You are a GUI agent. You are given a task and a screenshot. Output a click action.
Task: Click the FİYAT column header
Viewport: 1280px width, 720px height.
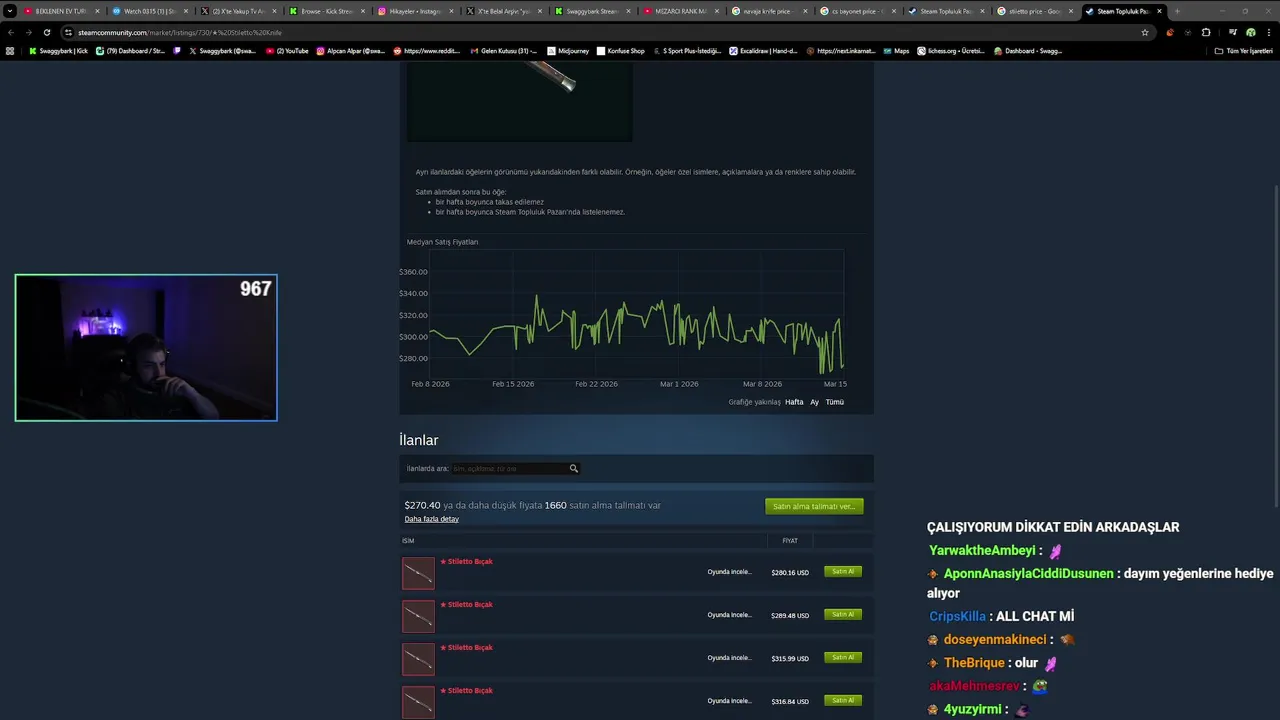pyautogui.click(x=790, y=541)
